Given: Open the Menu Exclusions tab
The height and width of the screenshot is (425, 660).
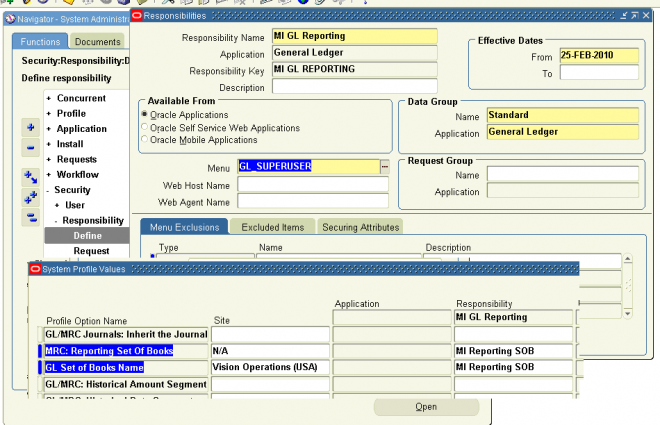Looking at the screenshot, I should click(184, 227).
